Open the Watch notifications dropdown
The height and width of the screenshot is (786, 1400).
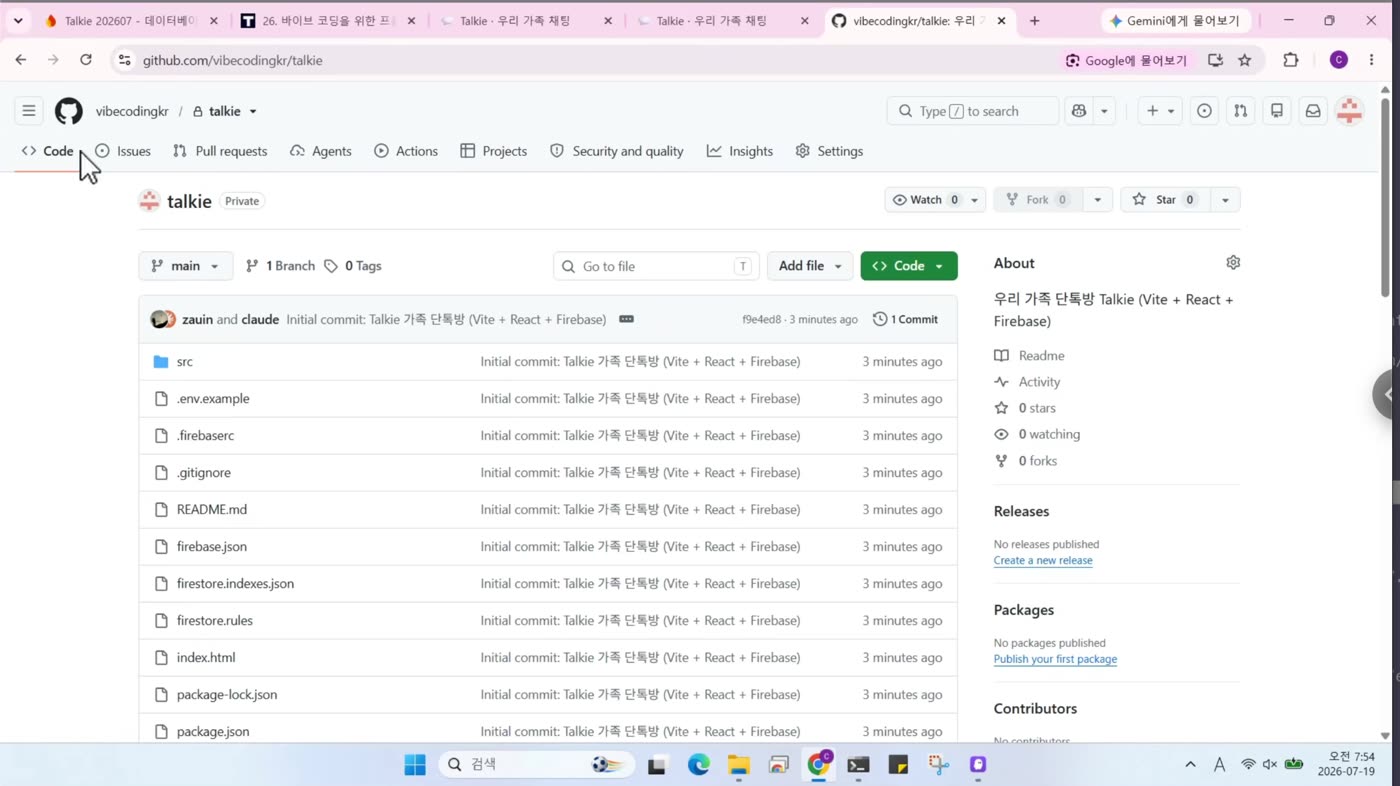pos(935,200)
